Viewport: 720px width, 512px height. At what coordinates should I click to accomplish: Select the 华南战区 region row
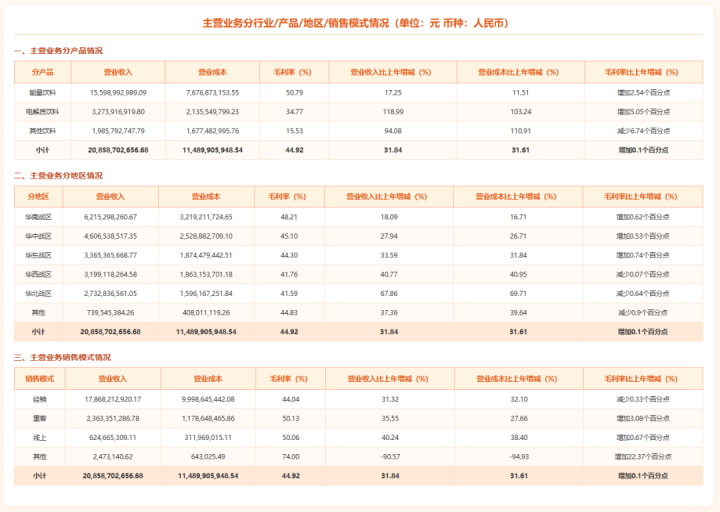tap(38, 216)
